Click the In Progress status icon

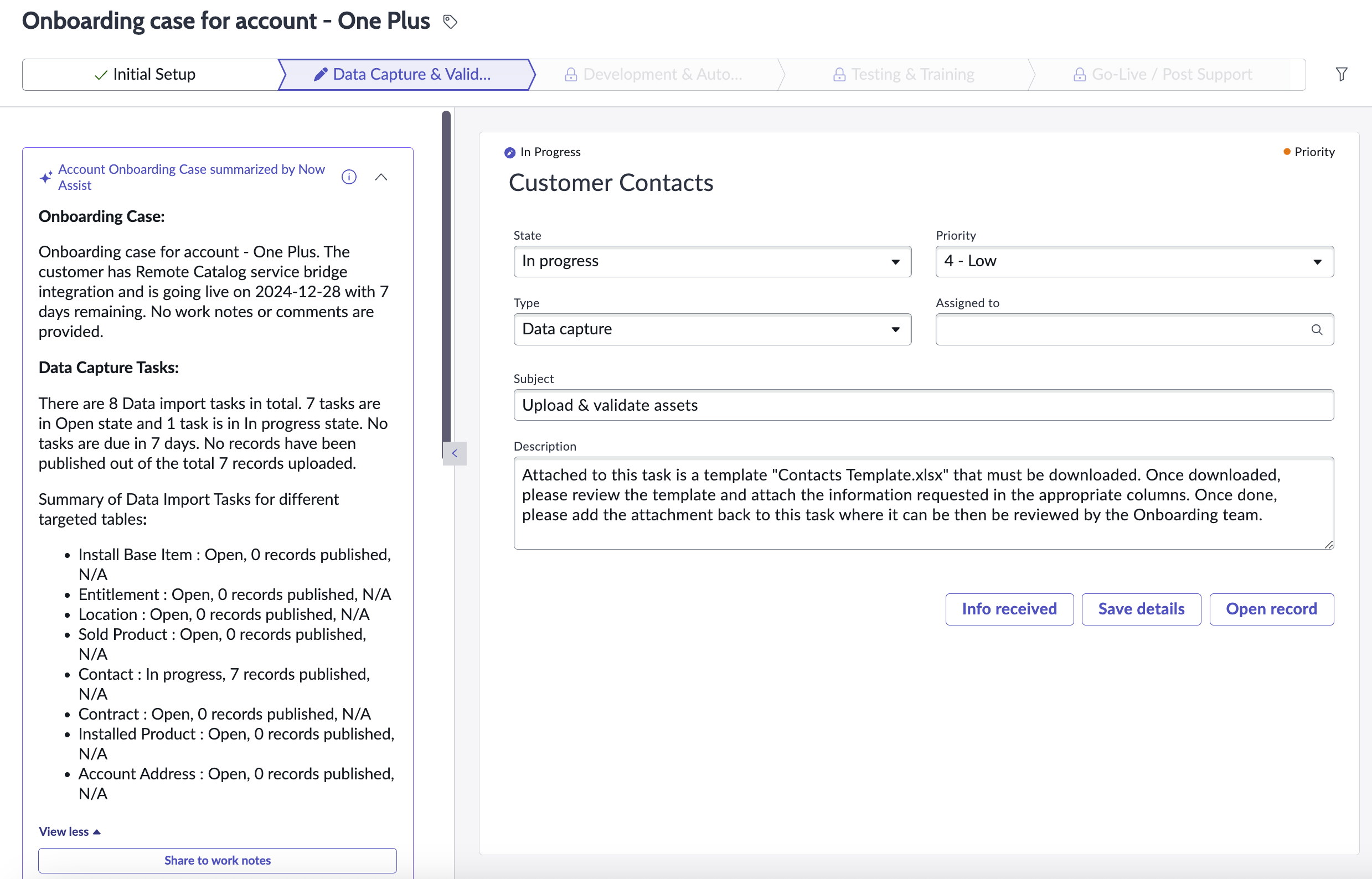[509, 152]
